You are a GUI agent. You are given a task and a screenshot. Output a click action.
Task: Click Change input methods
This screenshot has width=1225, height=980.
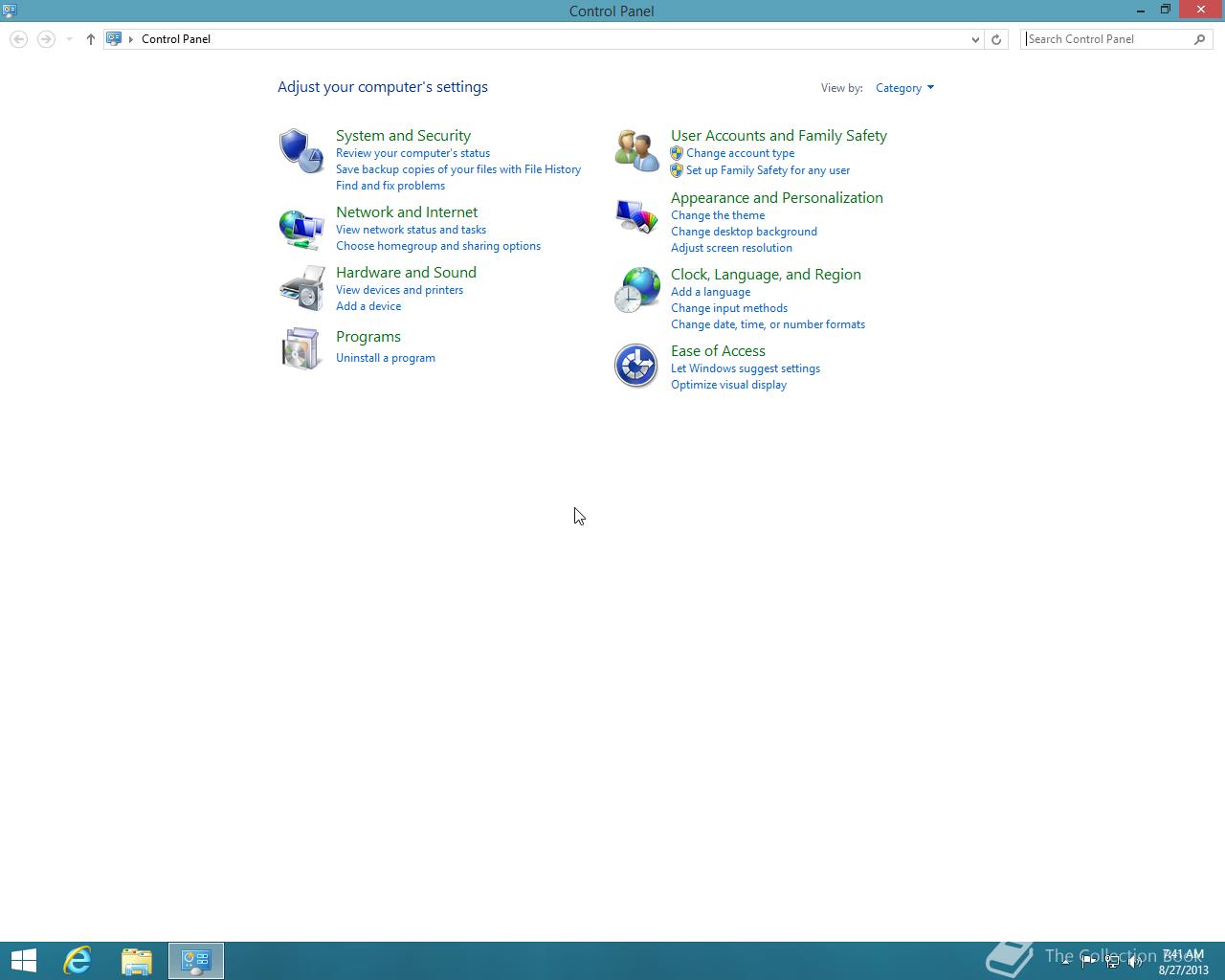[x=729, y=308]
